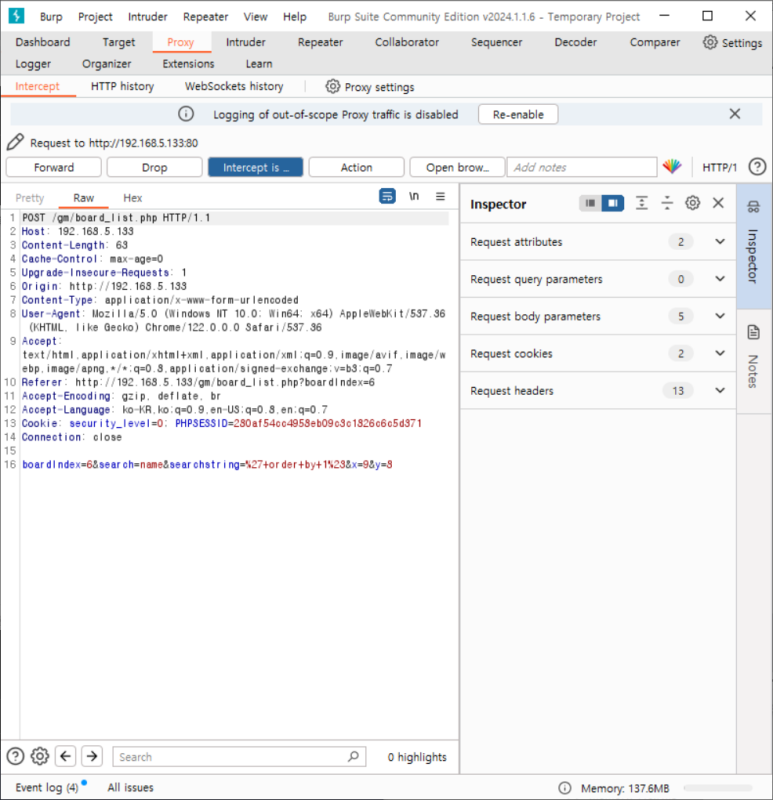The width and height of the screenshot is (773, 800).
Task: Forward the intercepted request
Action: (54, 167)
